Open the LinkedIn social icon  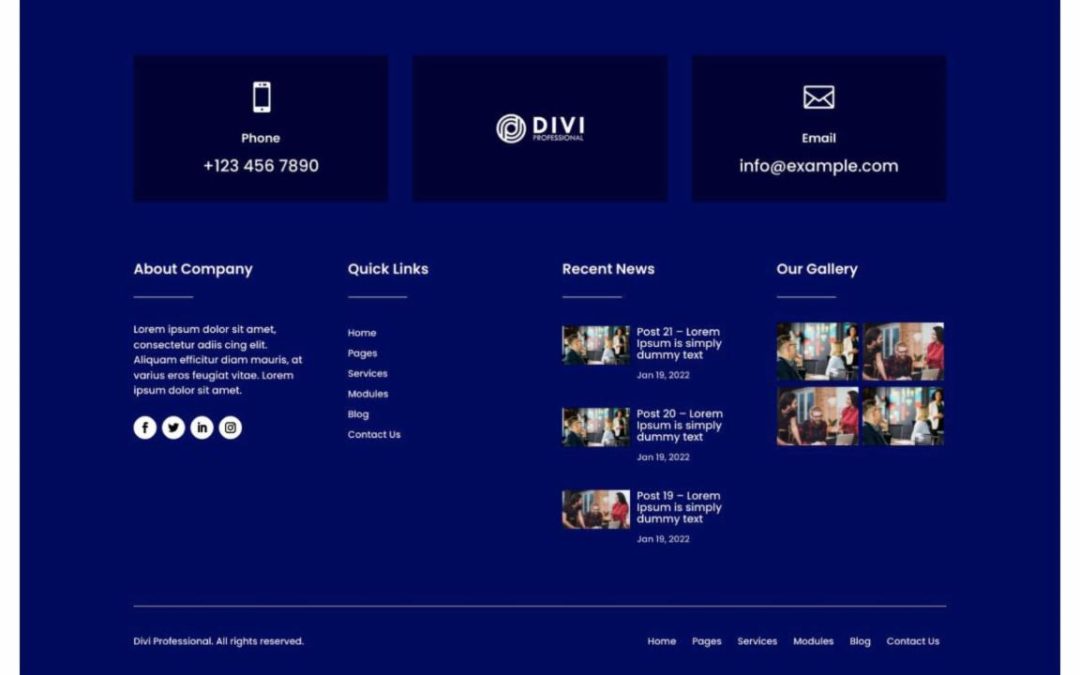pyautogui.click(x=202, y=428)
